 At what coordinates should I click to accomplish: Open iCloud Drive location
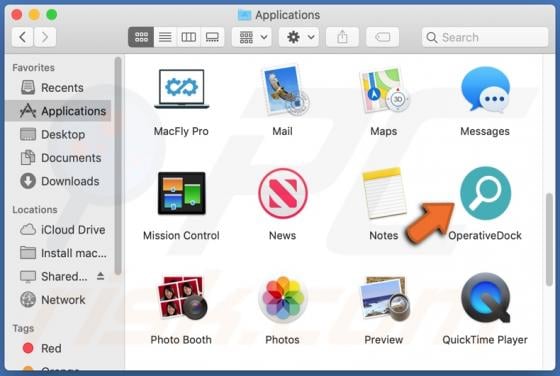[x=58, y=230]
